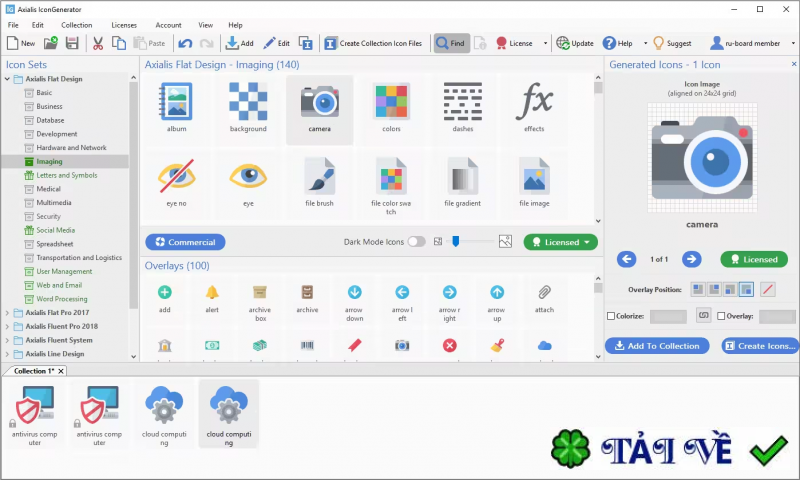Click the Save floppy disk icon
The width and height of the screenshot is (800, 480).
point(72,43)
